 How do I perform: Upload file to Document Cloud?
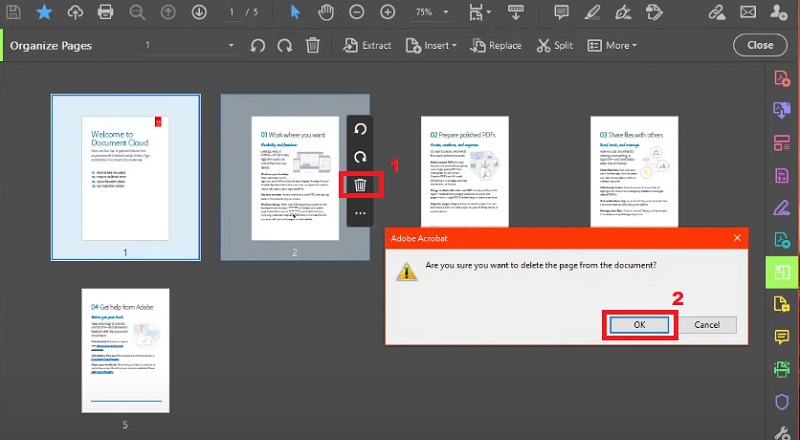[x=75, y=12]
